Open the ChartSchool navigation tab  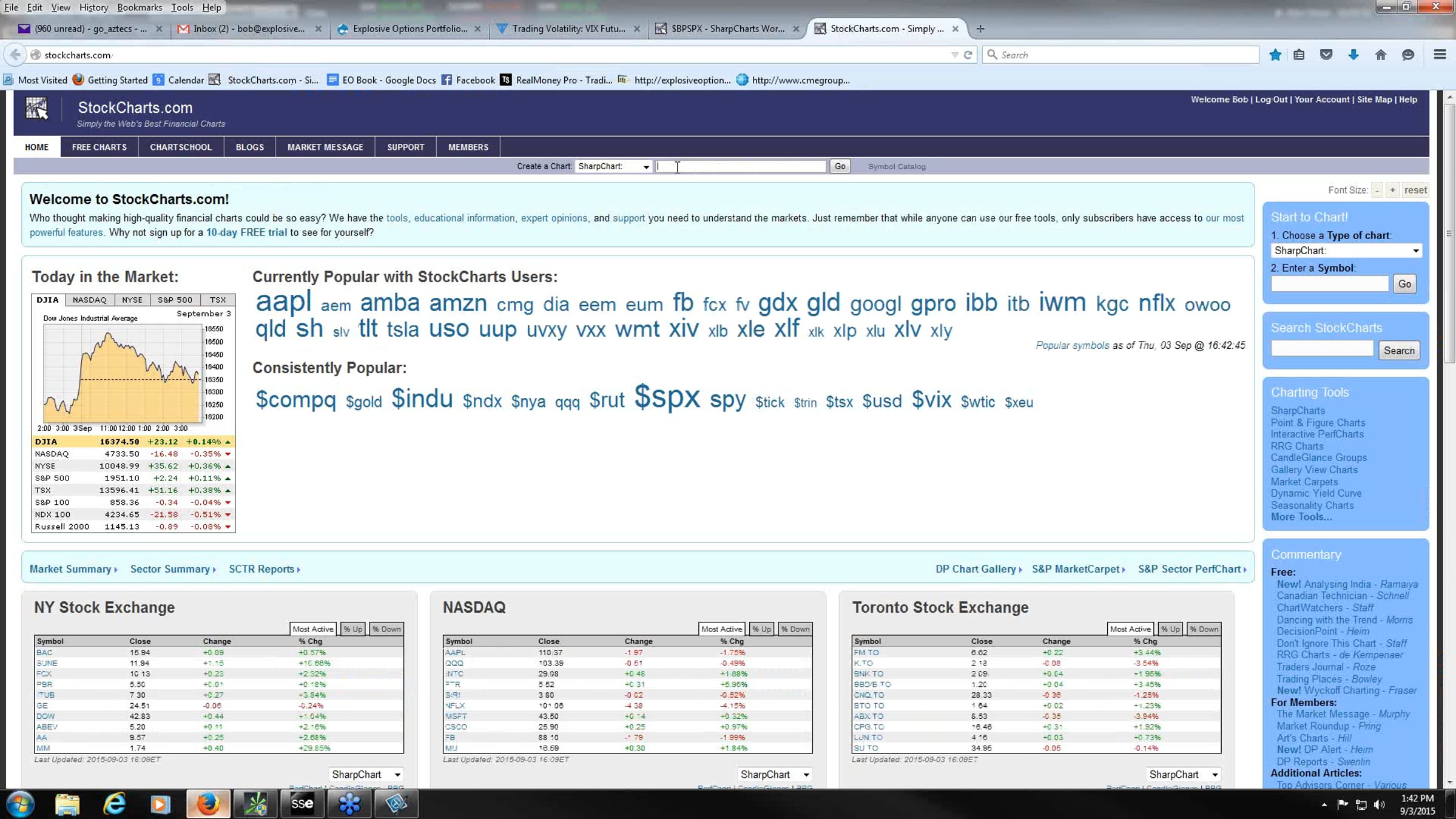tap(181, 147)
